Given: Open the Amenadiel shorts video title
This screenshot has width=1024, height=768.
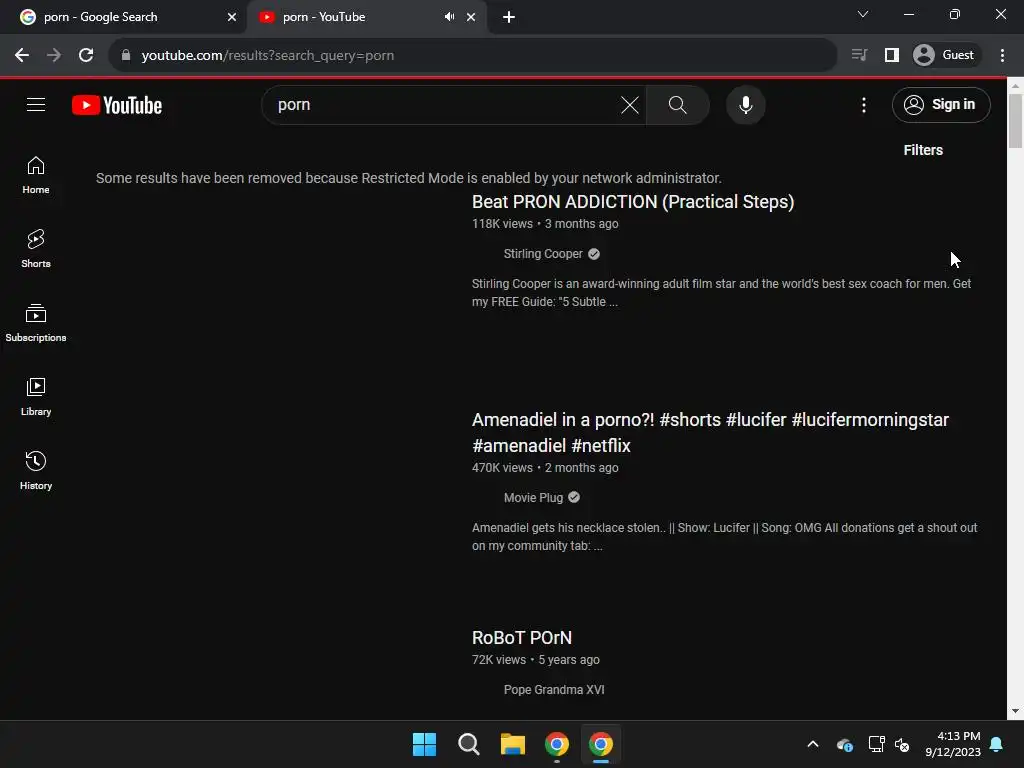Looking at the screenshot, I should (711, 432).
